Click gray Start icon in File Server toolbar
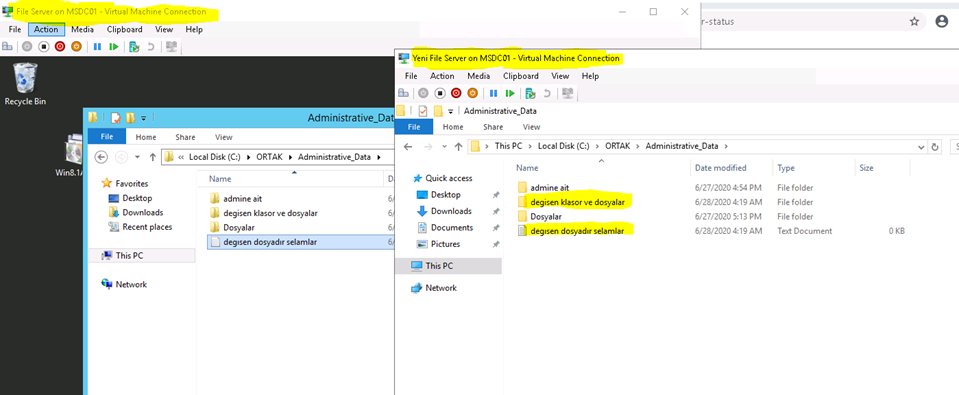The width and height of the screenshot is (959, 395). pyautogui.click(x=27, y=46)
